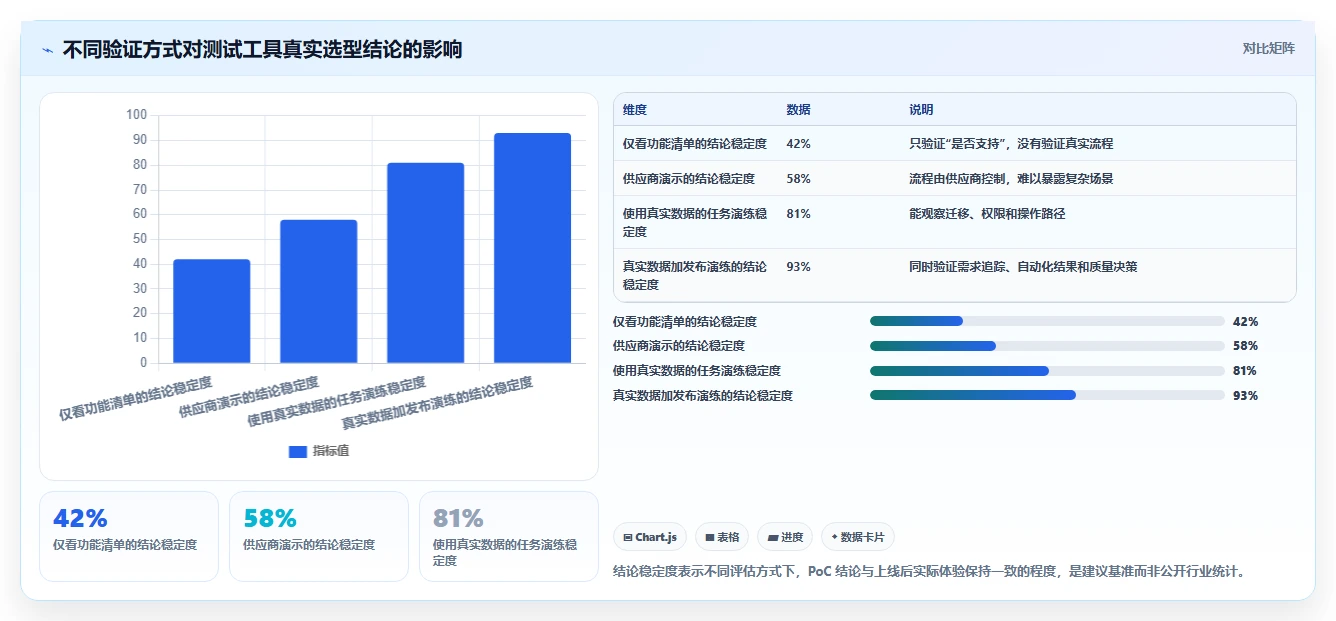Click the 42% bar in the chart
The height and width of the screenshot is (621, 1336).
[x=212, y=311]
